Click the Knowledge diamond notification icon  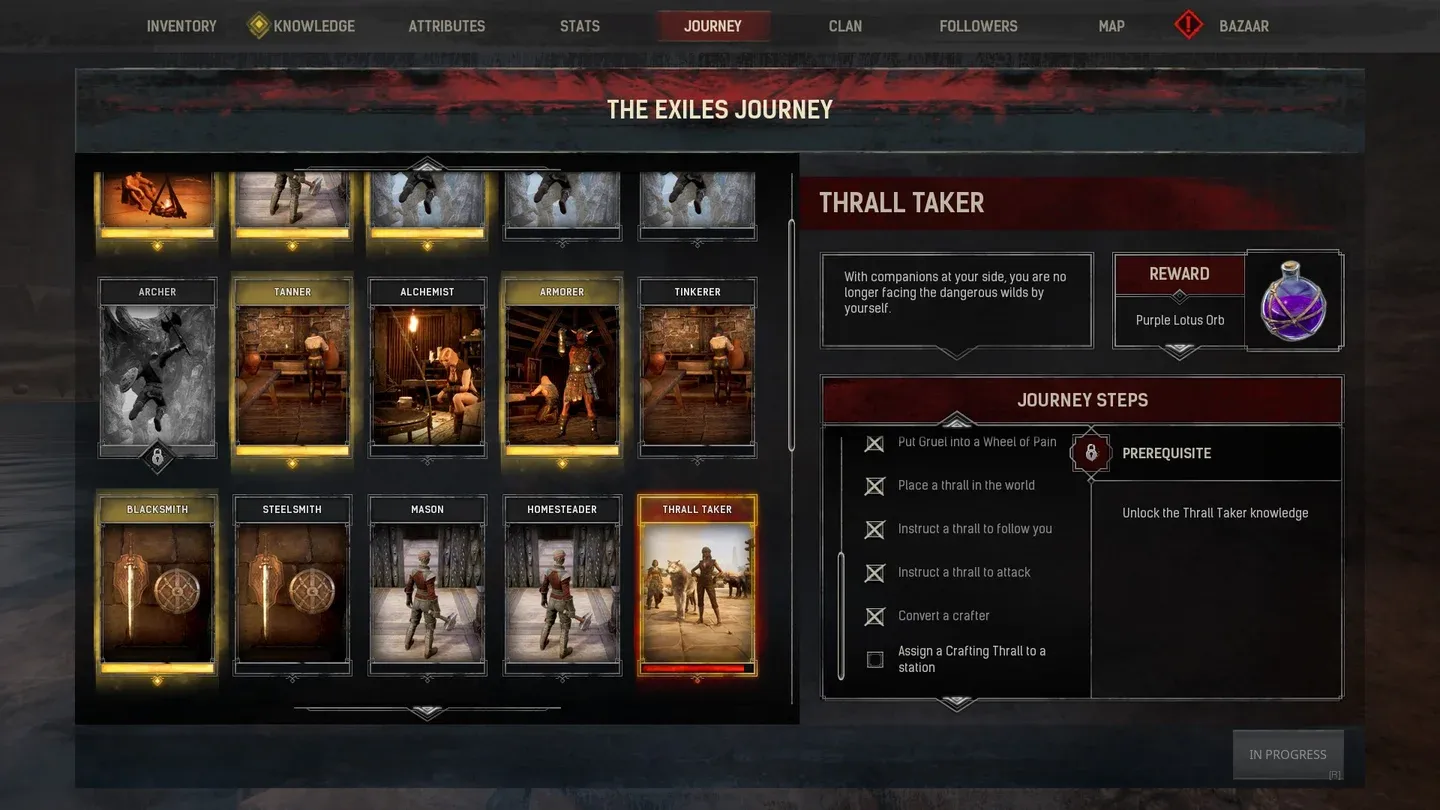click(259, 26)
